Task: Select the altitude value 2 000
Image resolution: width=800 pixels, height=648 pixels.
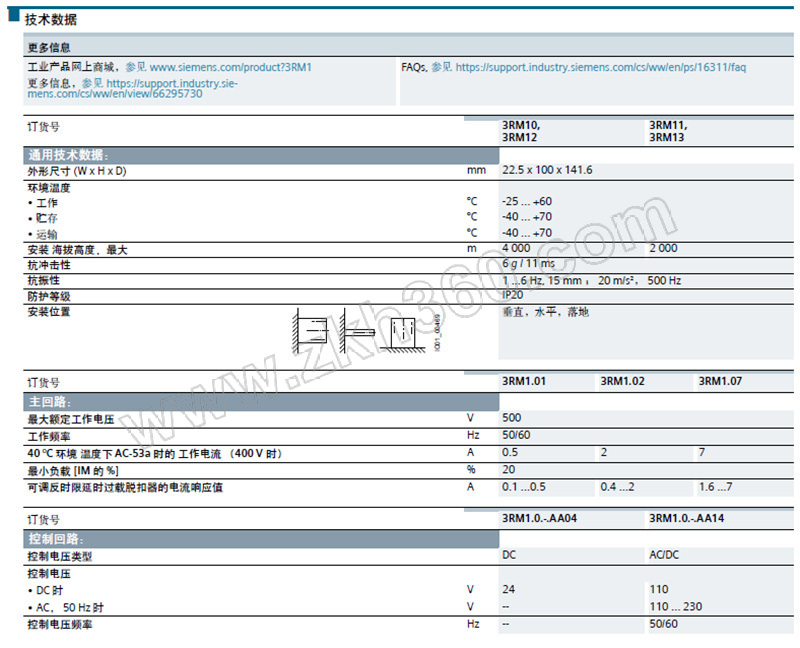Action: (x=663, y=248)
